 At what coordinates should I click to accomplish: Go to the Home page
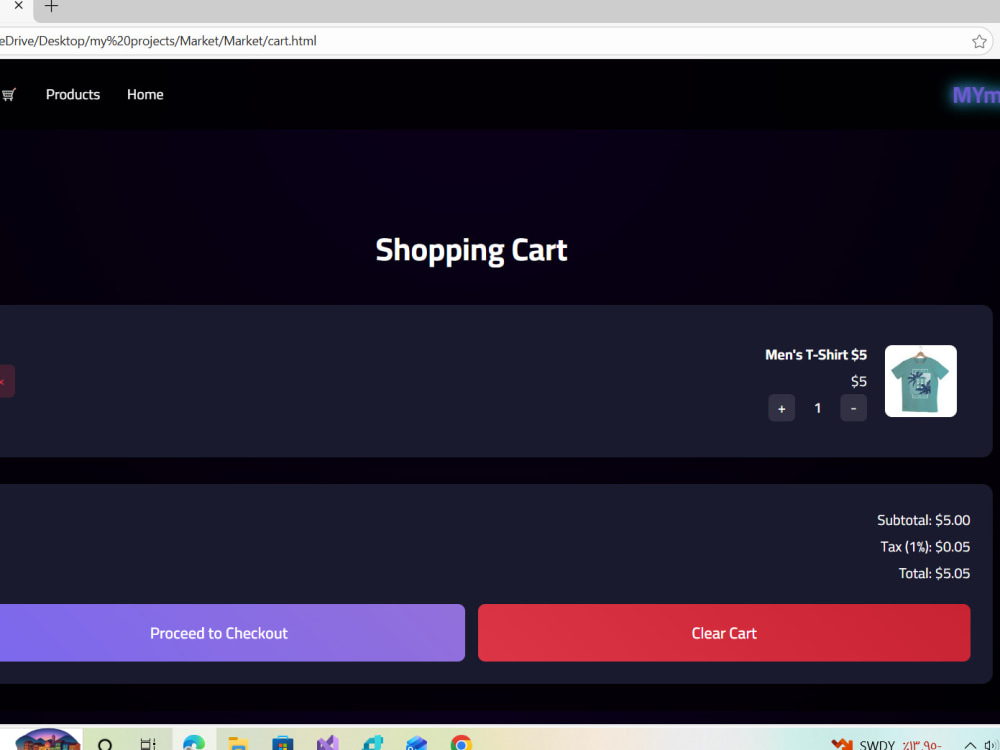click(145, 94)
